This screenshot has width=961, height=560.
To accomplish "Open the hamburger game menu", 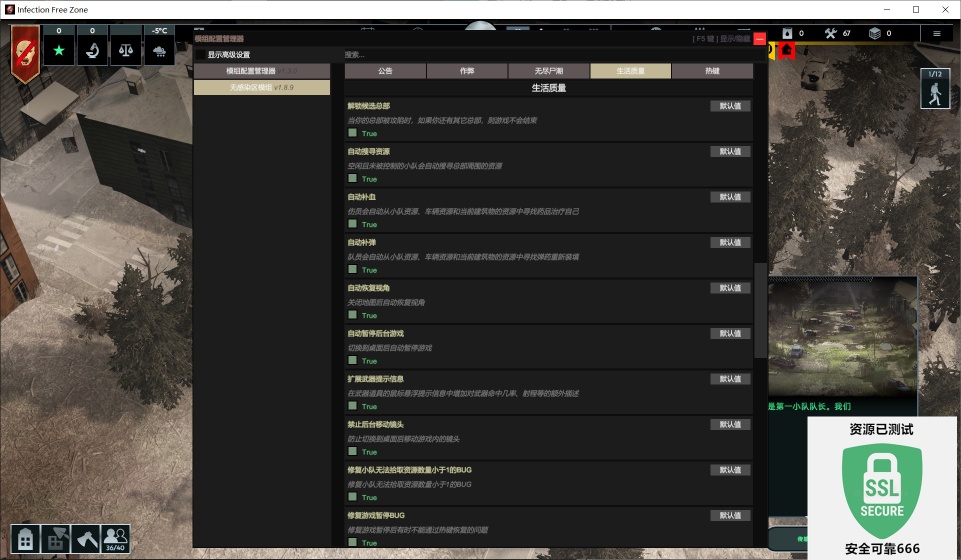I will point(936,34).
